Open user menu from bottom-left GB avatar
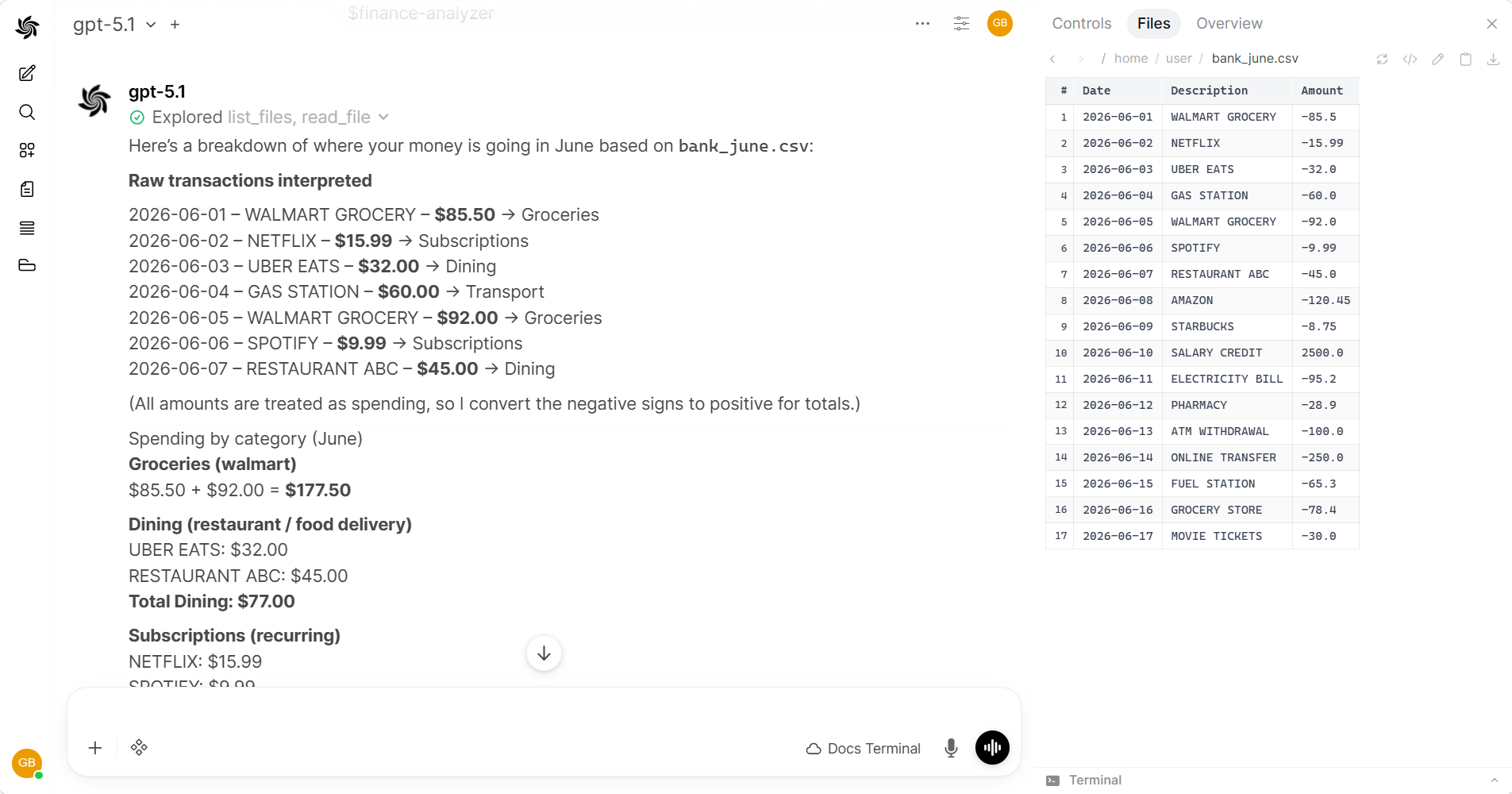This screenshot has height=794, width=1512. coord(27,763)
